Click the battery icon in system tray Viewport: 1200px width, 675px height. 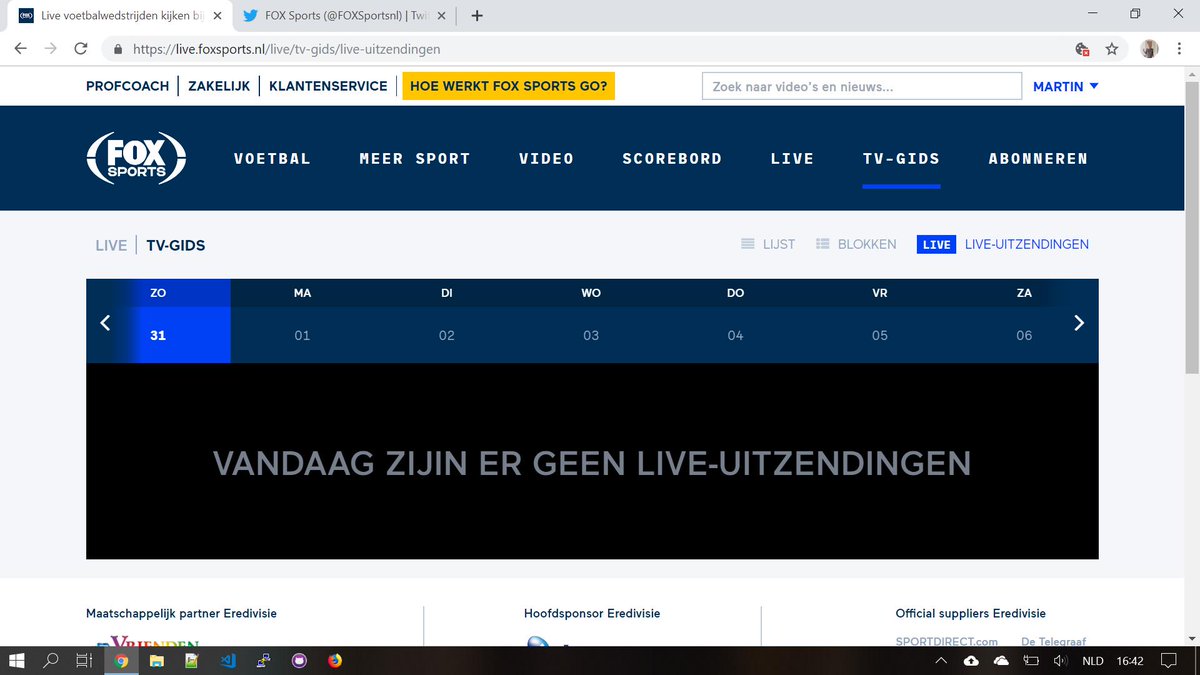[x=1031, y=660]
